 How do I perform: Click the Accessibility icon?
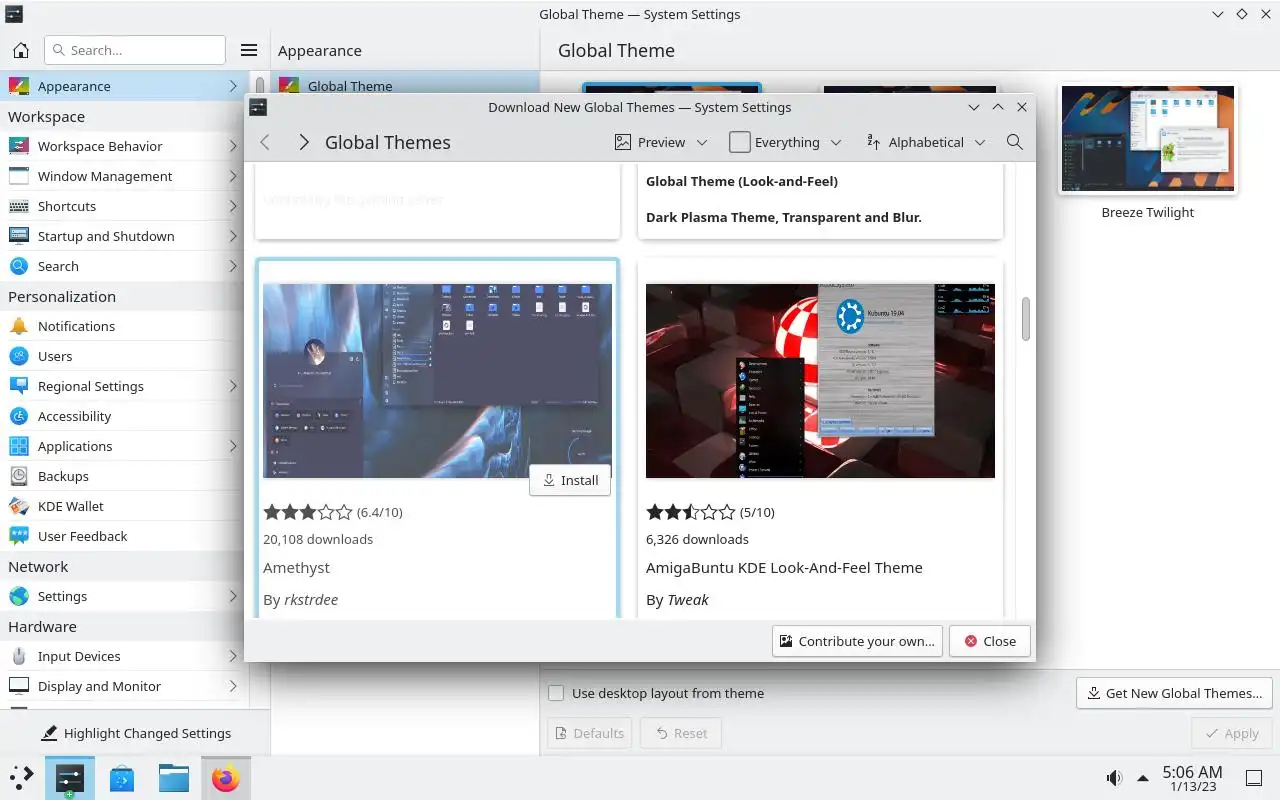click(x=19, y=416)
